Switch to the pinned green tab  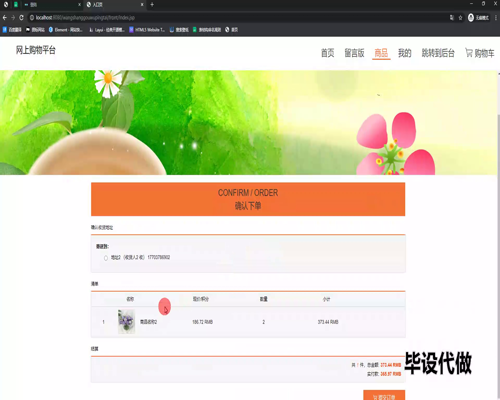click(x=16, y=5)
